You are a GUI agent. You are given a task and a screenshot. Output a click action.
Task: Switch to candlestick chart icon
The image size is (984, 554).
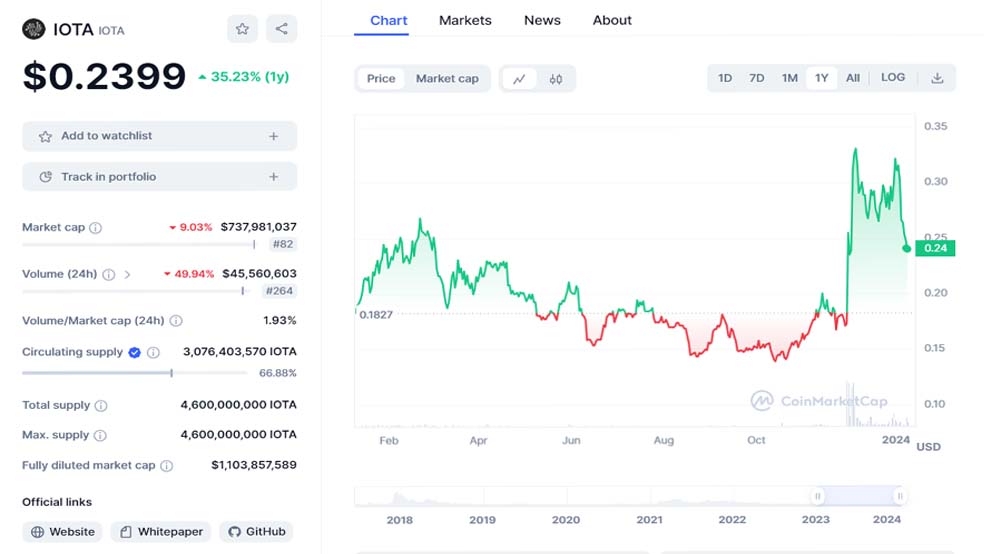(556, 79)
